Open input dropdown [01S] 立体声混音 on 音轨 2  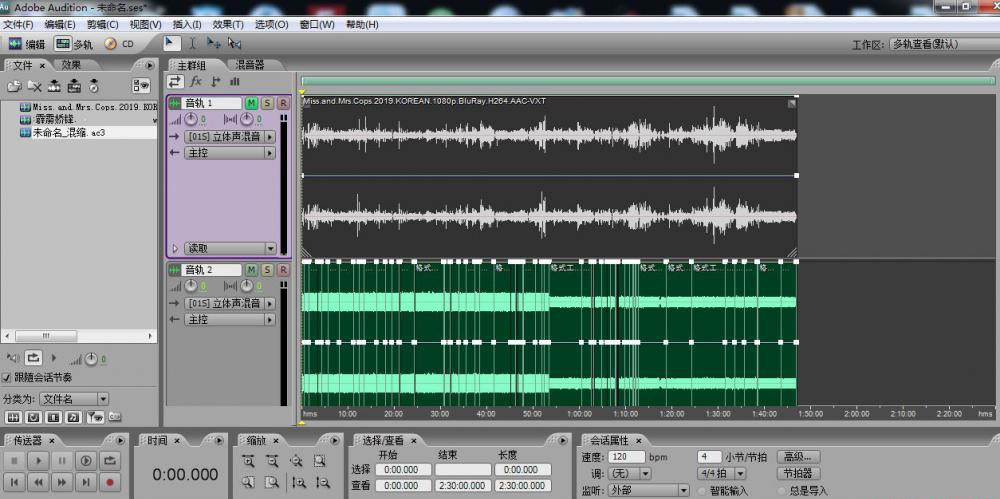230,303
